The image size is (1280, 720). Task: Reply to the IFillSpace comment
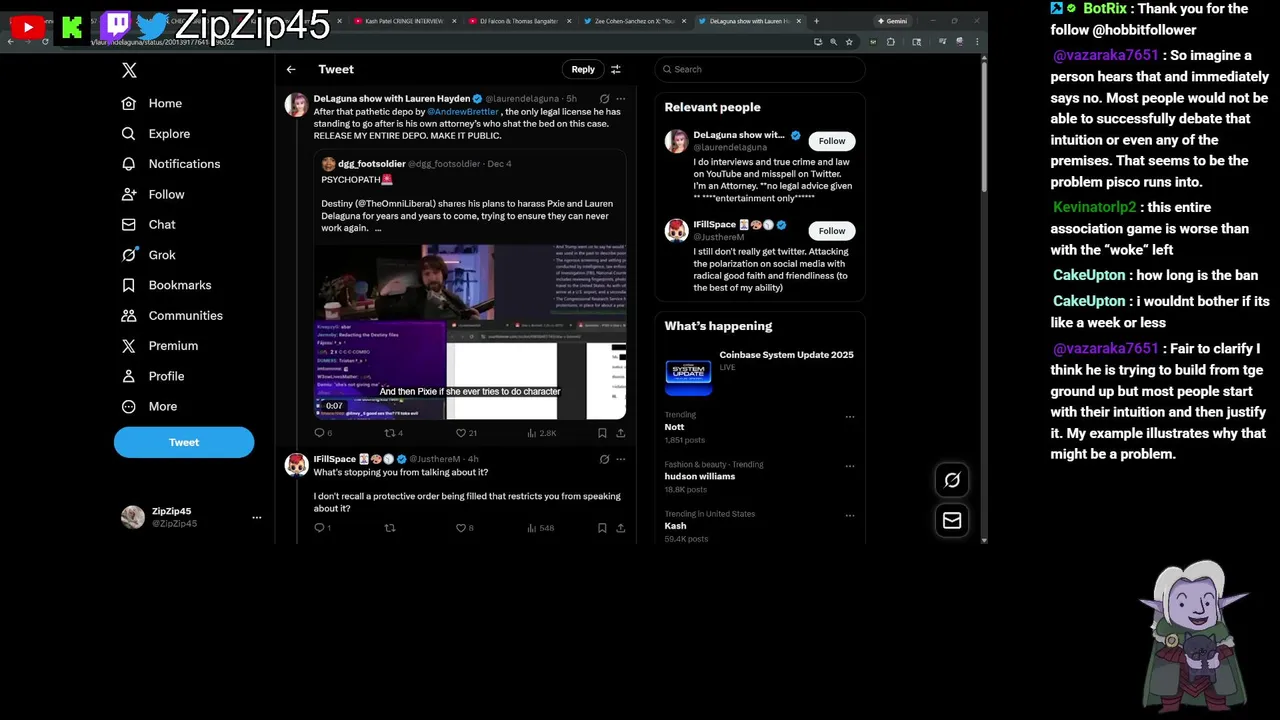(x=322, y=528)
